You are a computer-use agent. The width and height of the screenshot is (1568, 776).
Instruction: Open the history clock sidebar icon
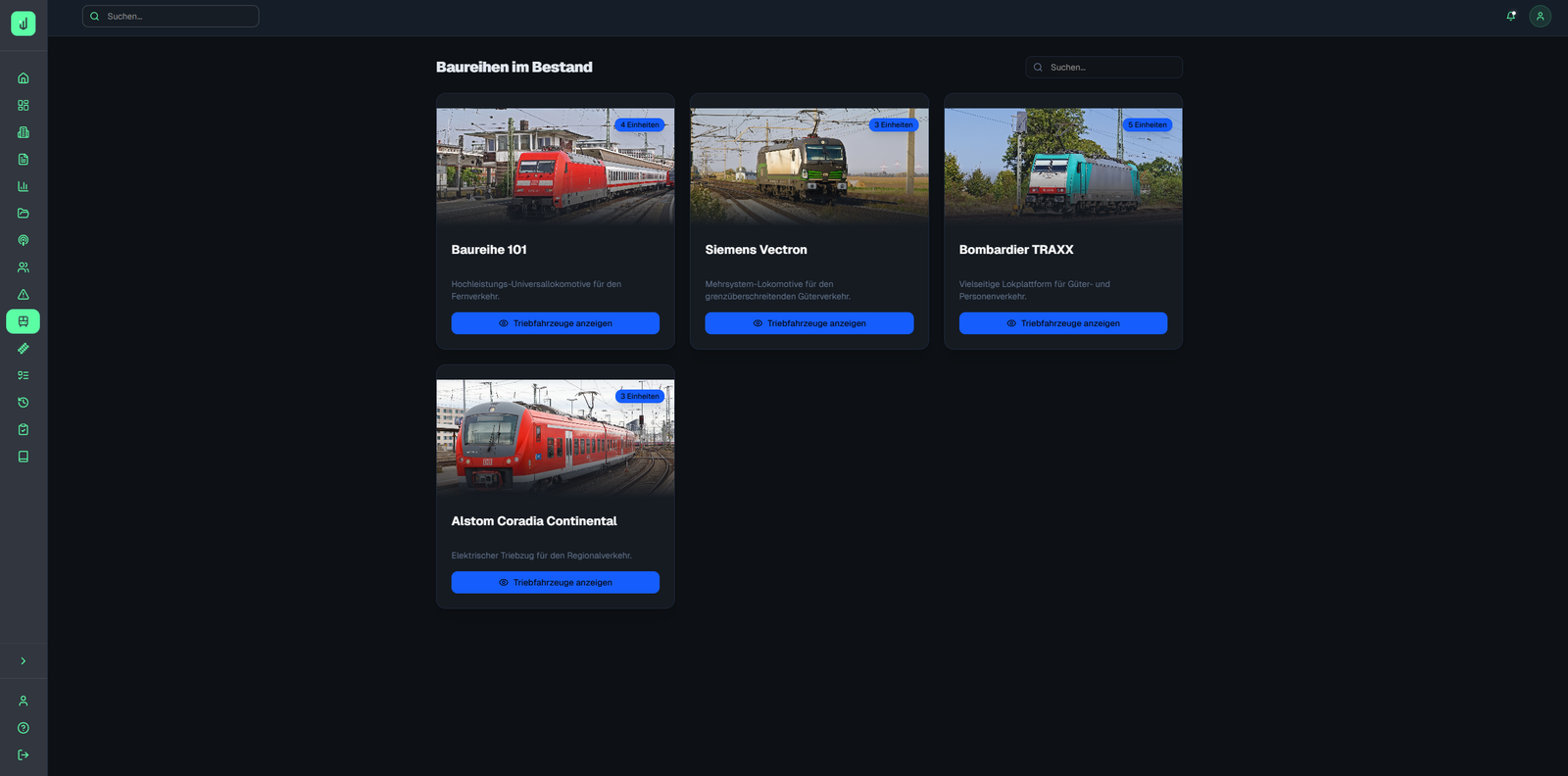tap(24, 403)
